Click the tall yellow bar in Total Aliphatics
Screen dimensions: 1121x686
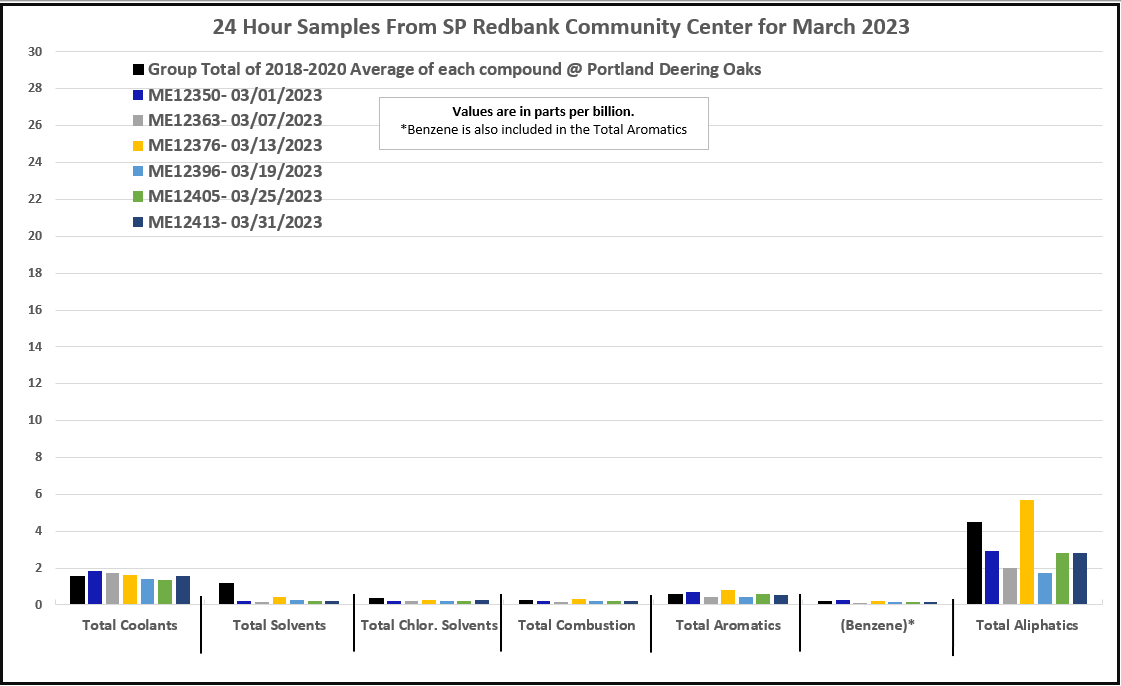pos(1026,552)
